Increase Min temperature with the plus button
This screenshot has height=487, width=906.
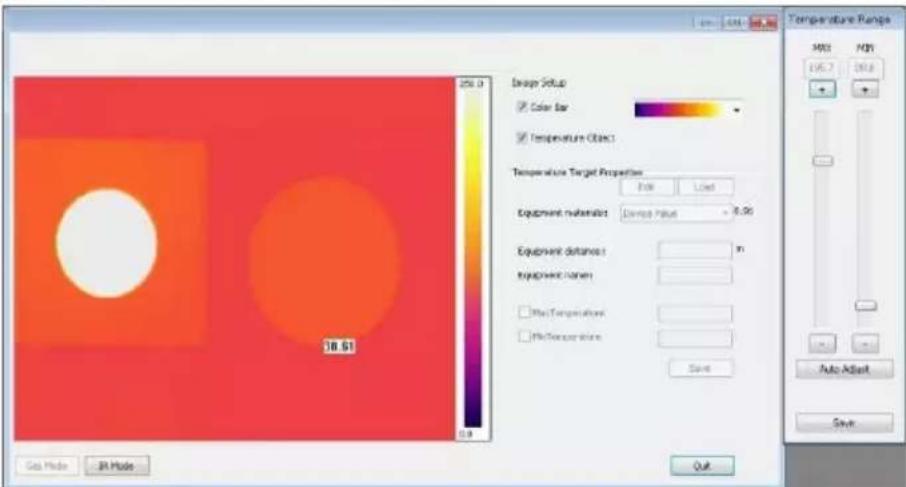coord(865,89)
